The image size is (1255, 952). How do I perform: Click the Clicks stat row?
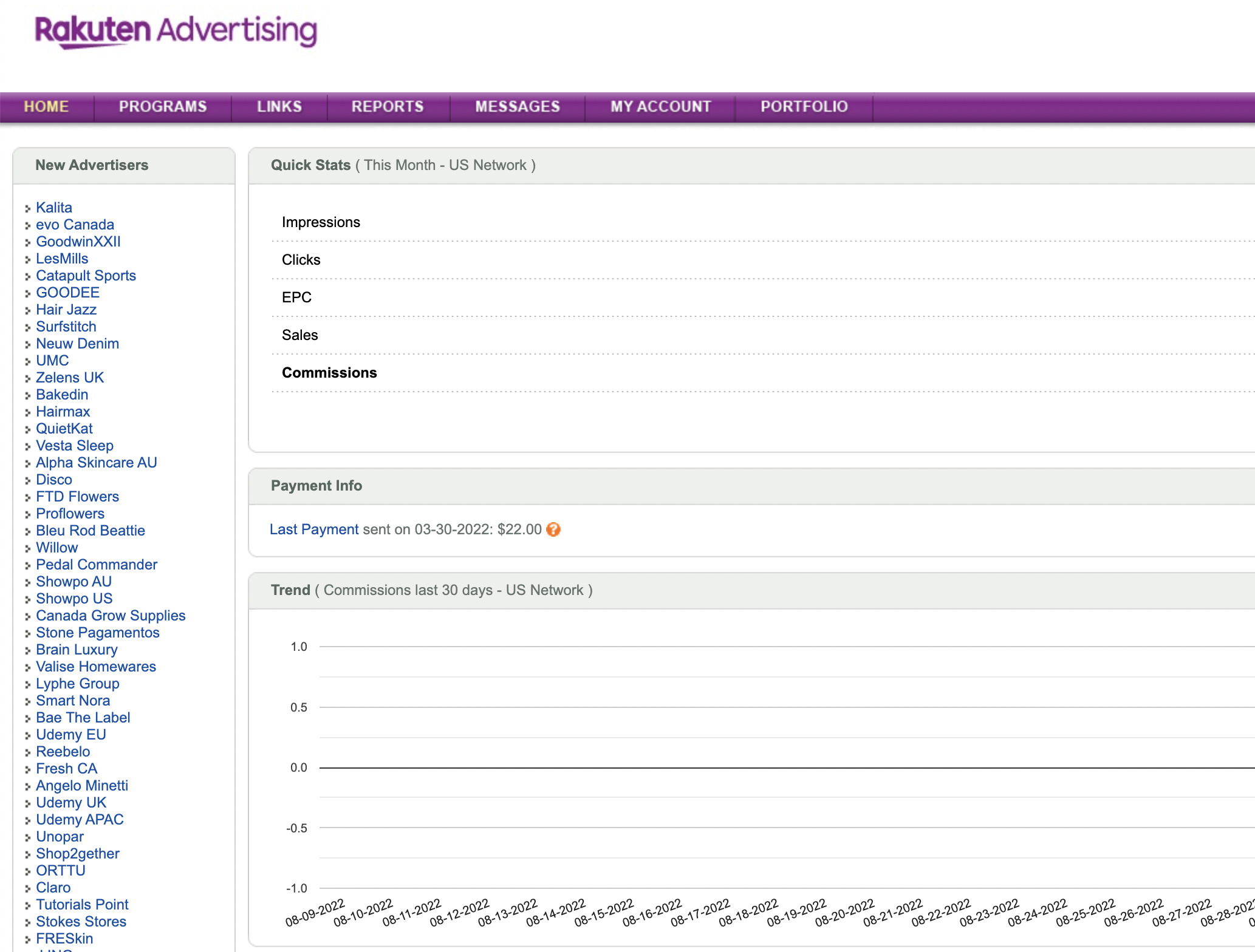click(300, 259)
